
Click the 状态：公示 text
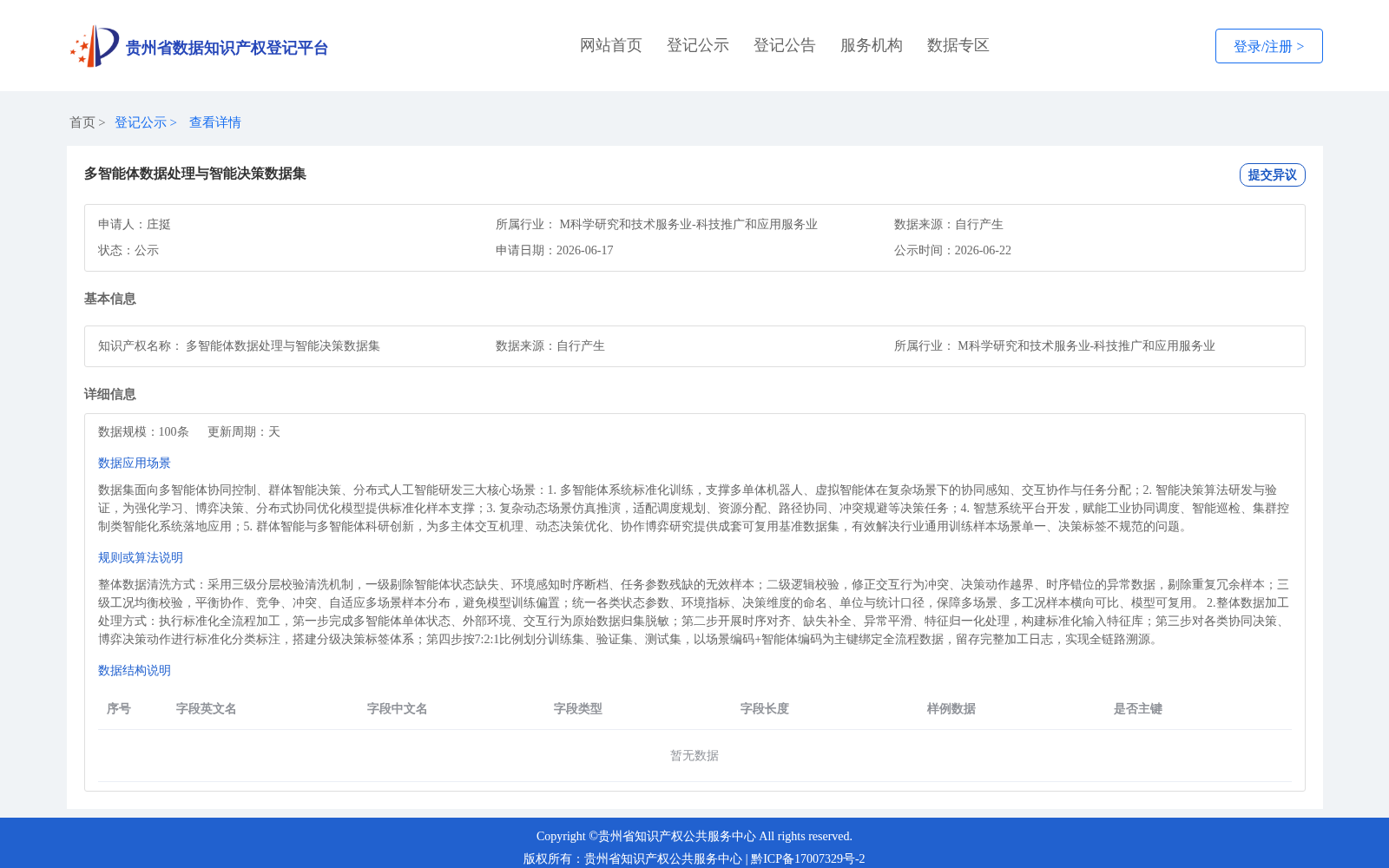tap(128, 250)
